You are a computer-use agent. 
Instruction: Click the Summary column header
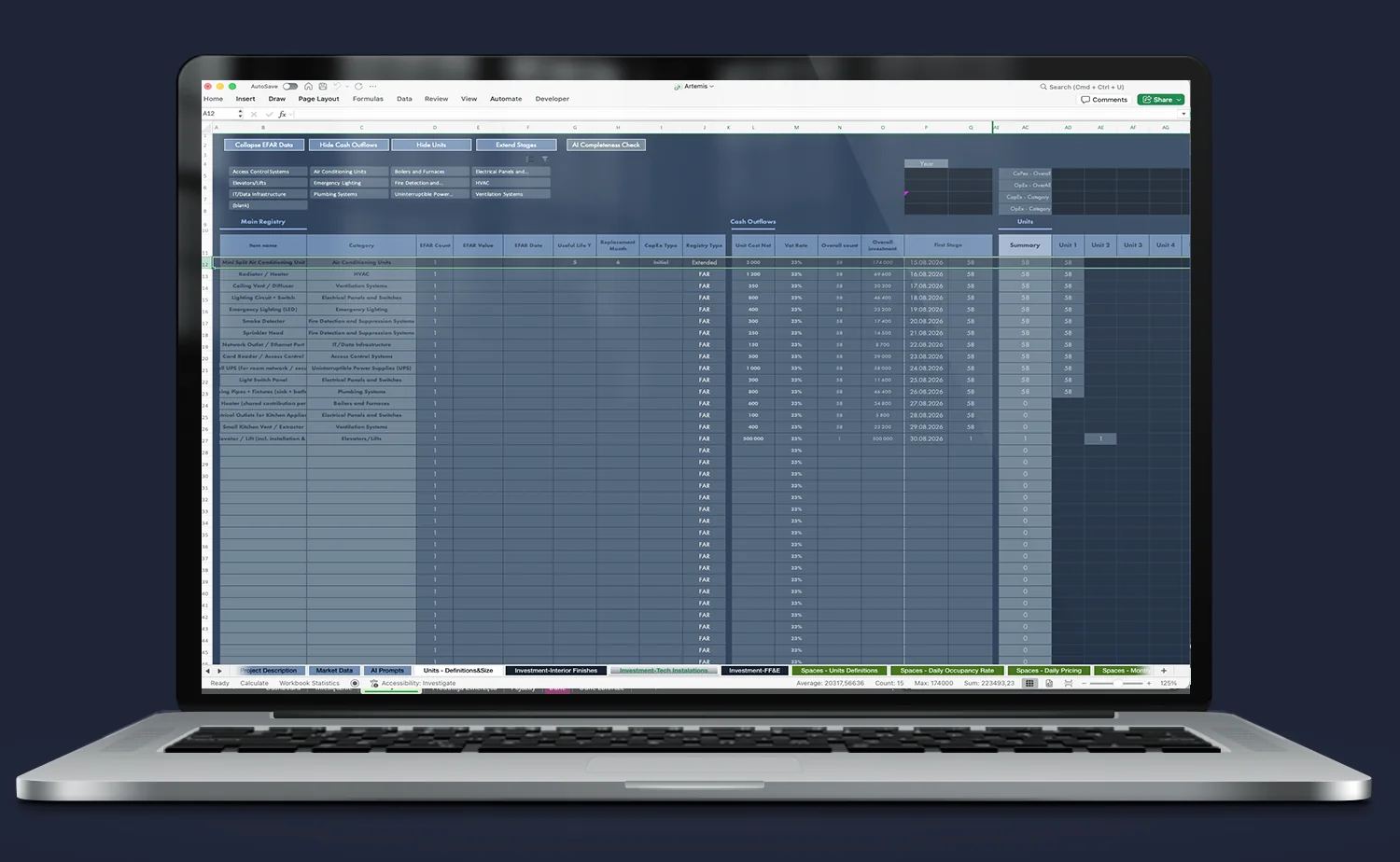1025,245
